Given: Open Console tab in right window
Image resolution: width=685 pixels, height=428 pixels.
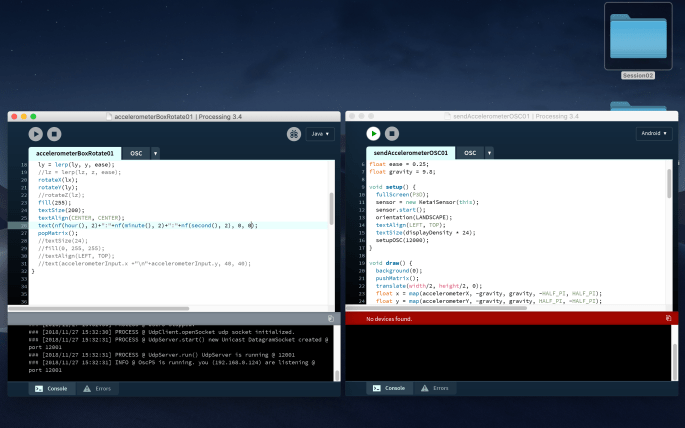Looking at the screenshot, I should 389,388.
